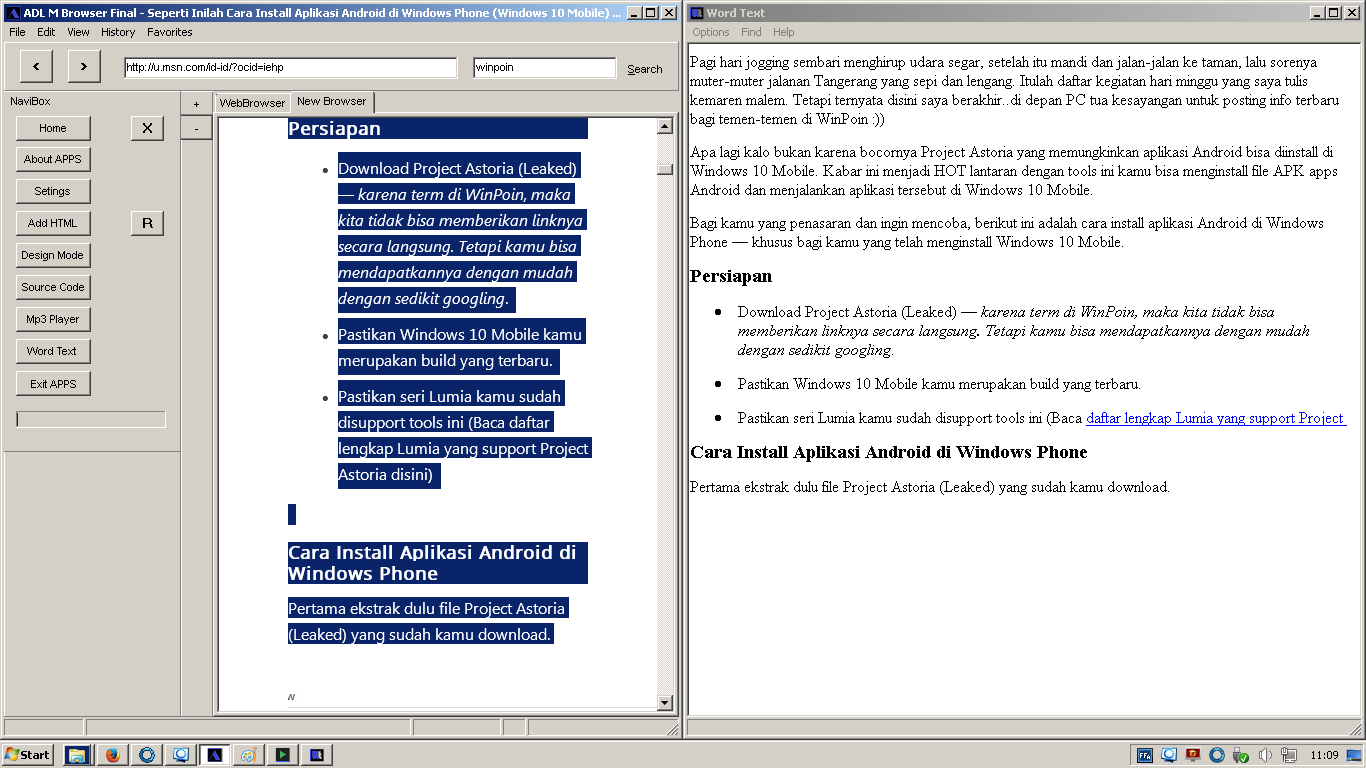Click the URL address field
Image resolution: width=1366 pixels, height=768 pixels.
[x=291, y=68]
